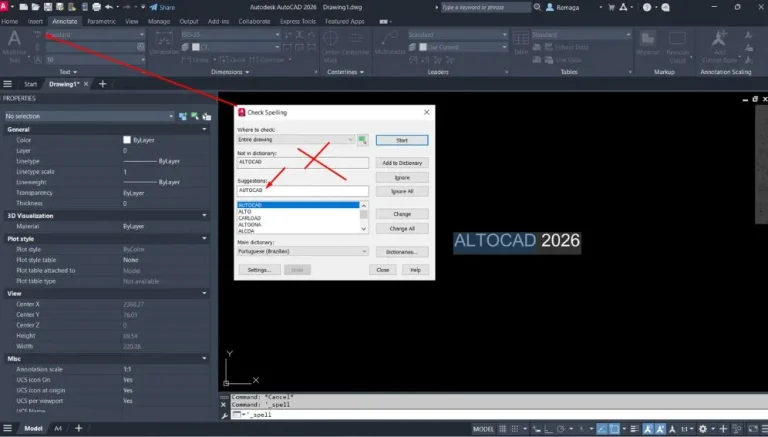Open the Autodesk shopping cart icon
The width and height of the screenshot is (768, 437).
pyautogui.click(x=611, y=7)
